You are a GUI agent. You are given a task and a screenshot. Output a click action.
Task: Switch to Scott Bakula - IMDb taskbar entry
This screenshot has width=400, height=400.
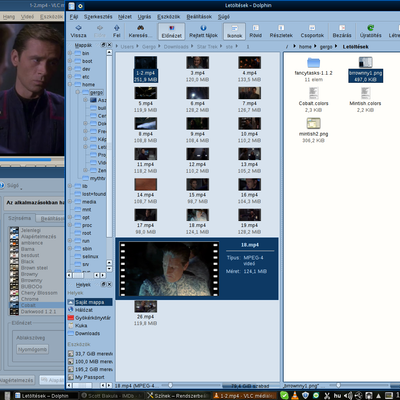111,396
